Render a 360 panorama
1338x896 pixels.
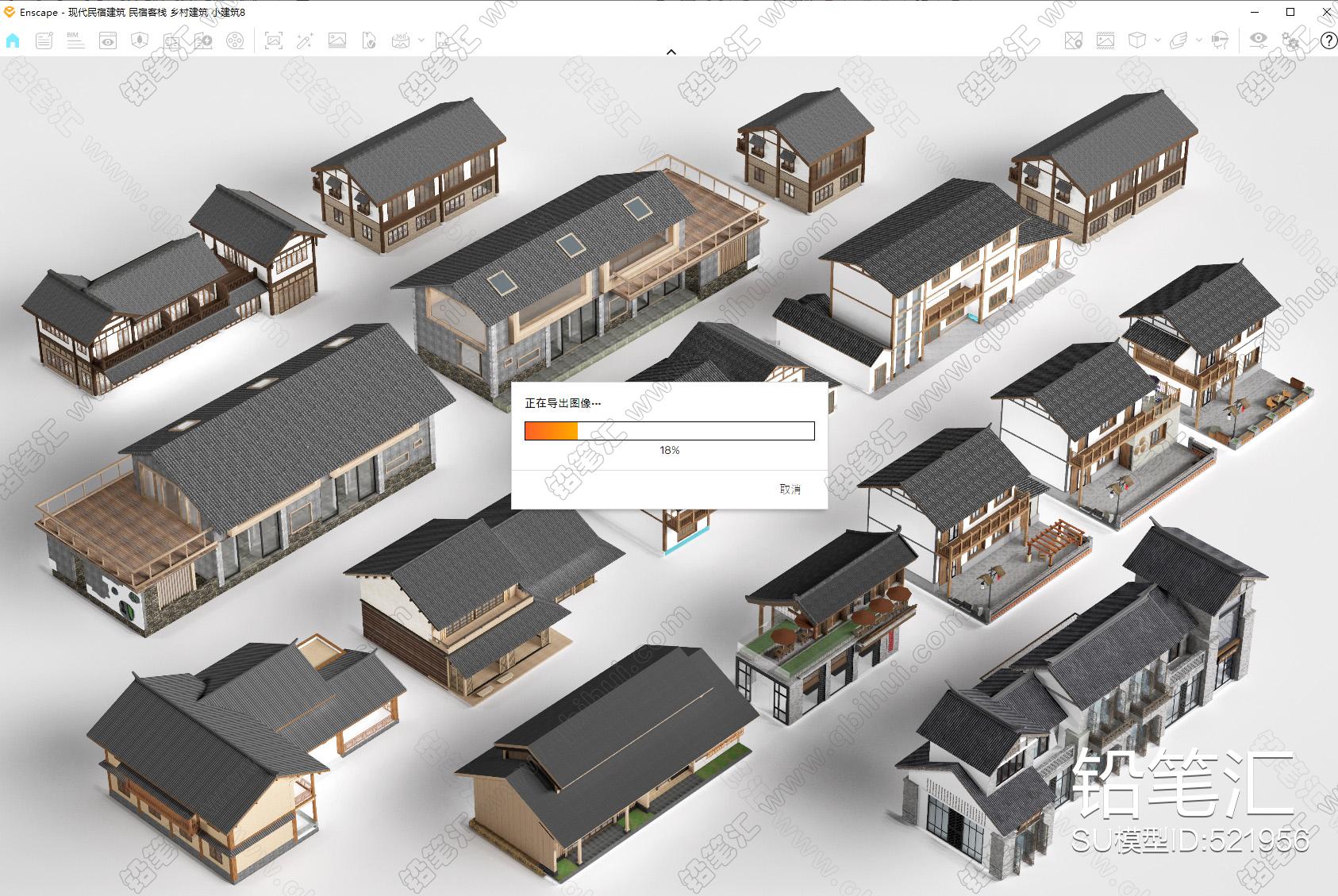point(401,40)
